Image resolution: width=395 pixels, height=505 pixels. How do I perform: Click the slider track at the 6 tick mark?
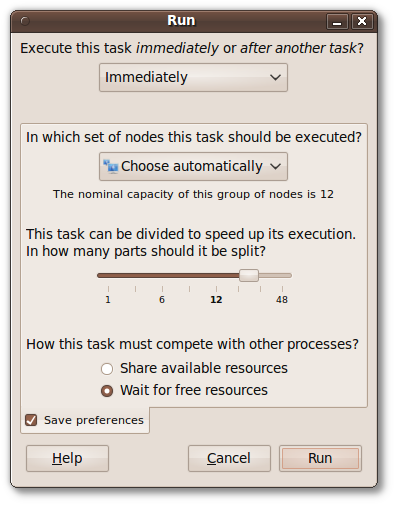(162, 276)
